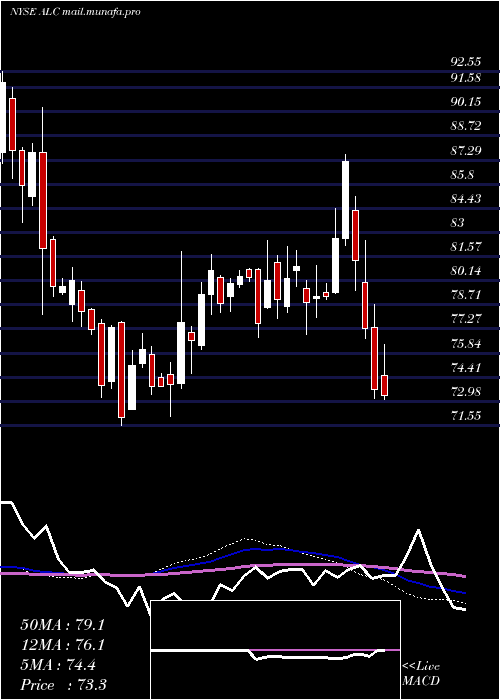500x700 pixels.
Task: Select the 81.57 price axis label
Action: click(466, 246)
